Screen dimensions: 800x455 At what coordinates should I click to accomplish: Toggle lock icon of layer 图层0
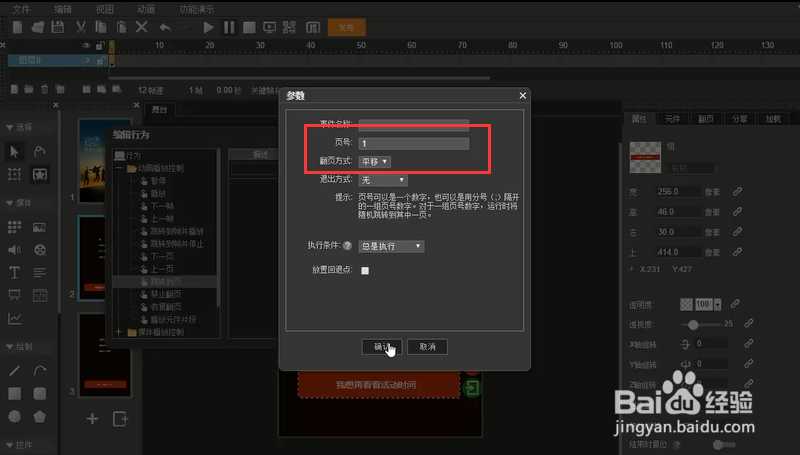100,61
